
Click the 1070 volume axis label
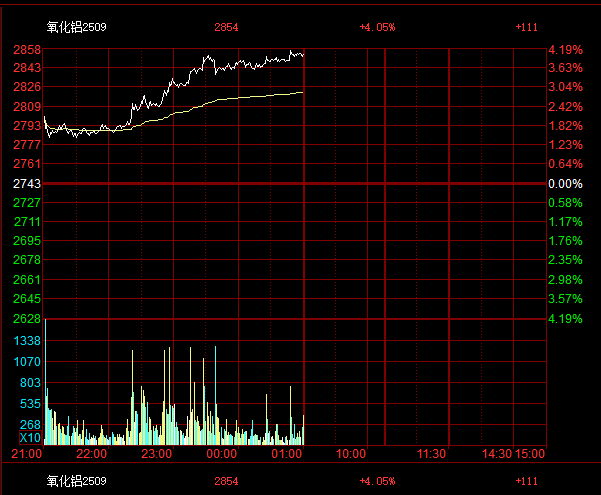click(x=27, y=362)
